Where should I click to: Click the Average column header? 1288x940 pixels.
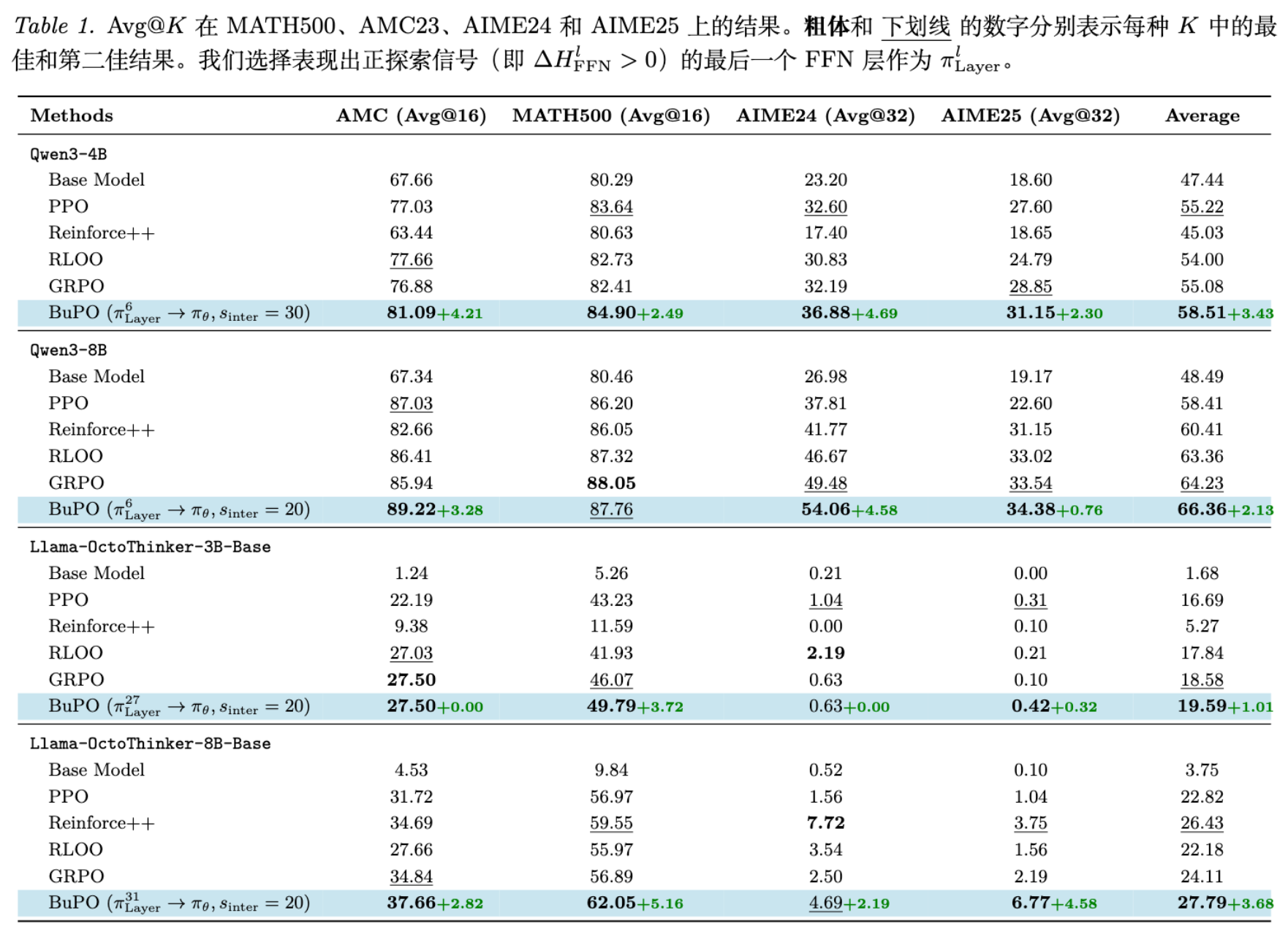coord(1202,115)
